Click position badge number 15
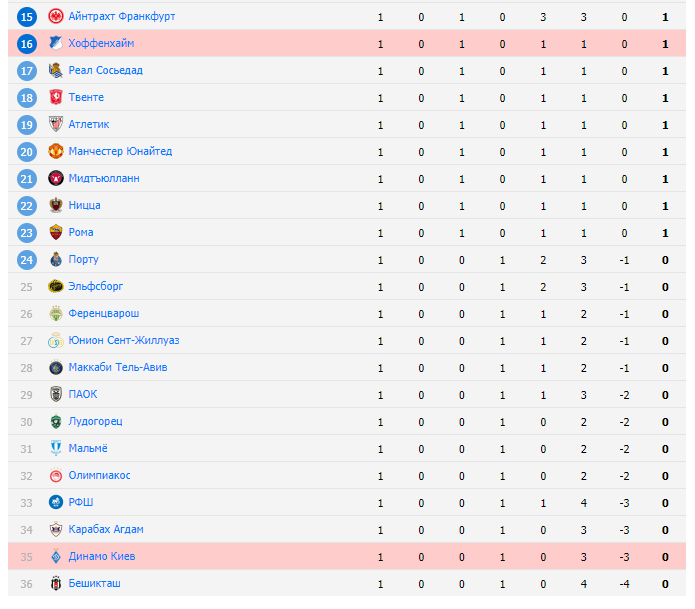Image resolution: width=695 pixels, height=609 pixels. click(x=27, y=17)
